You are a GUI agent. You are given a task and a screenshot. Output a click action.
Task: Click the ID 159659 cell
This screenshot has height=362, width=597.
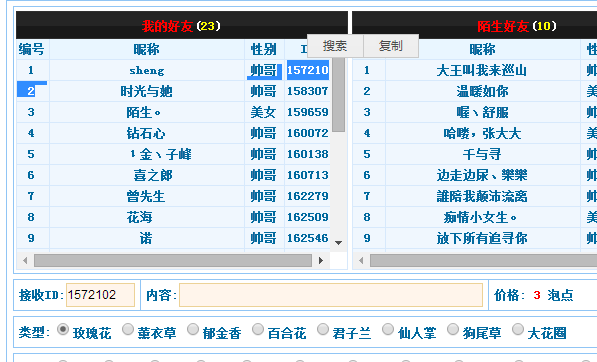pyautogui.click(x=308, y=112)
